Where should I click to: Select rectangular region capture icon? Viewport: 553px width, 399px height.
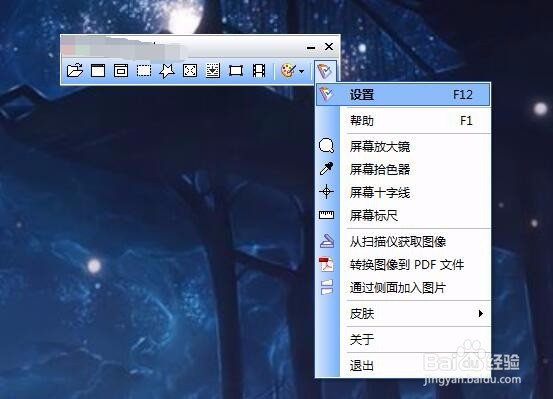click(144, 71)
